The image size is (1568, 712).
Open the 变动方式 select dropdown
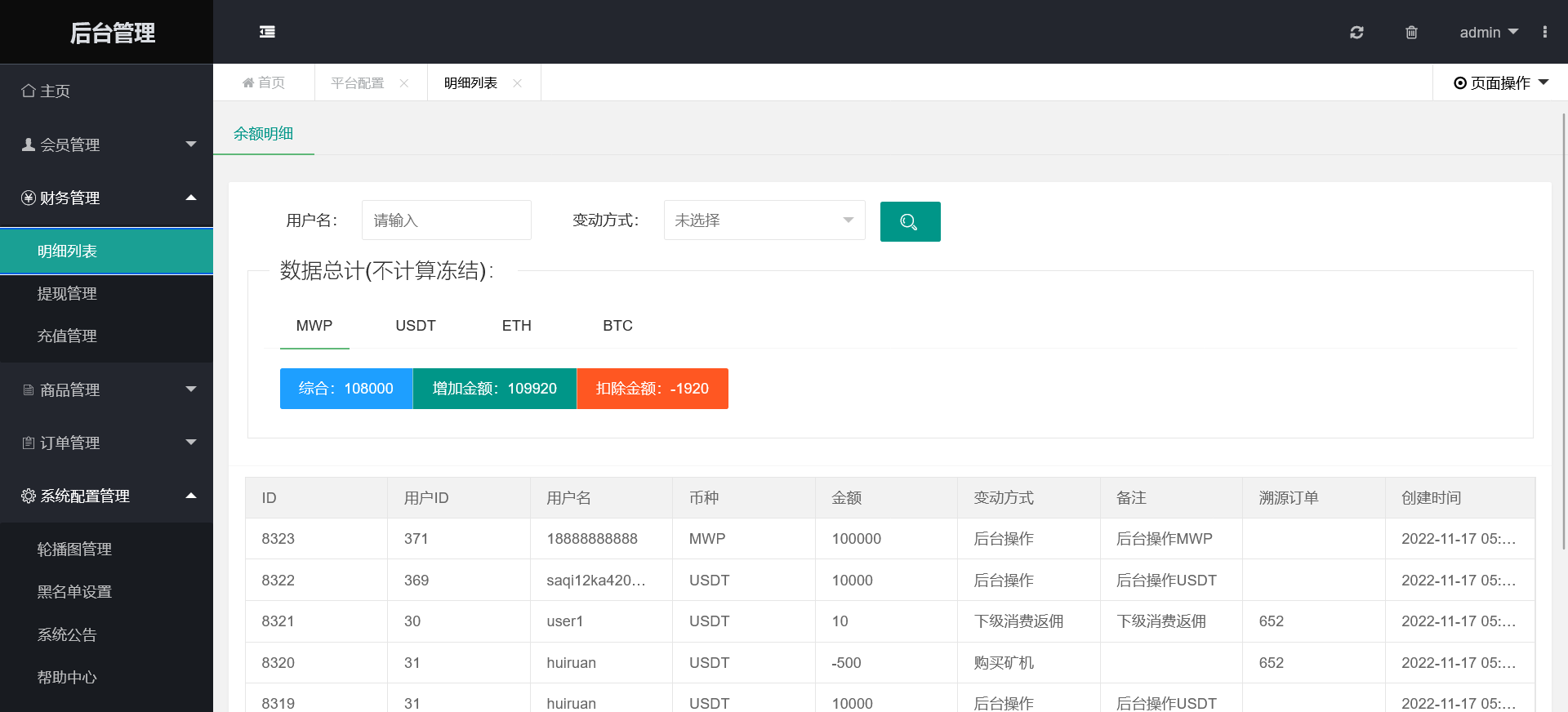764,220
